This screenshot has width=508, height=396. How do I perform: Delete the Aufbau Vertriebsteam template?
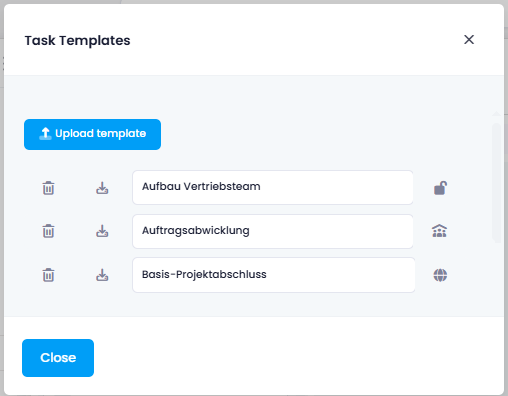click(48, 188)
